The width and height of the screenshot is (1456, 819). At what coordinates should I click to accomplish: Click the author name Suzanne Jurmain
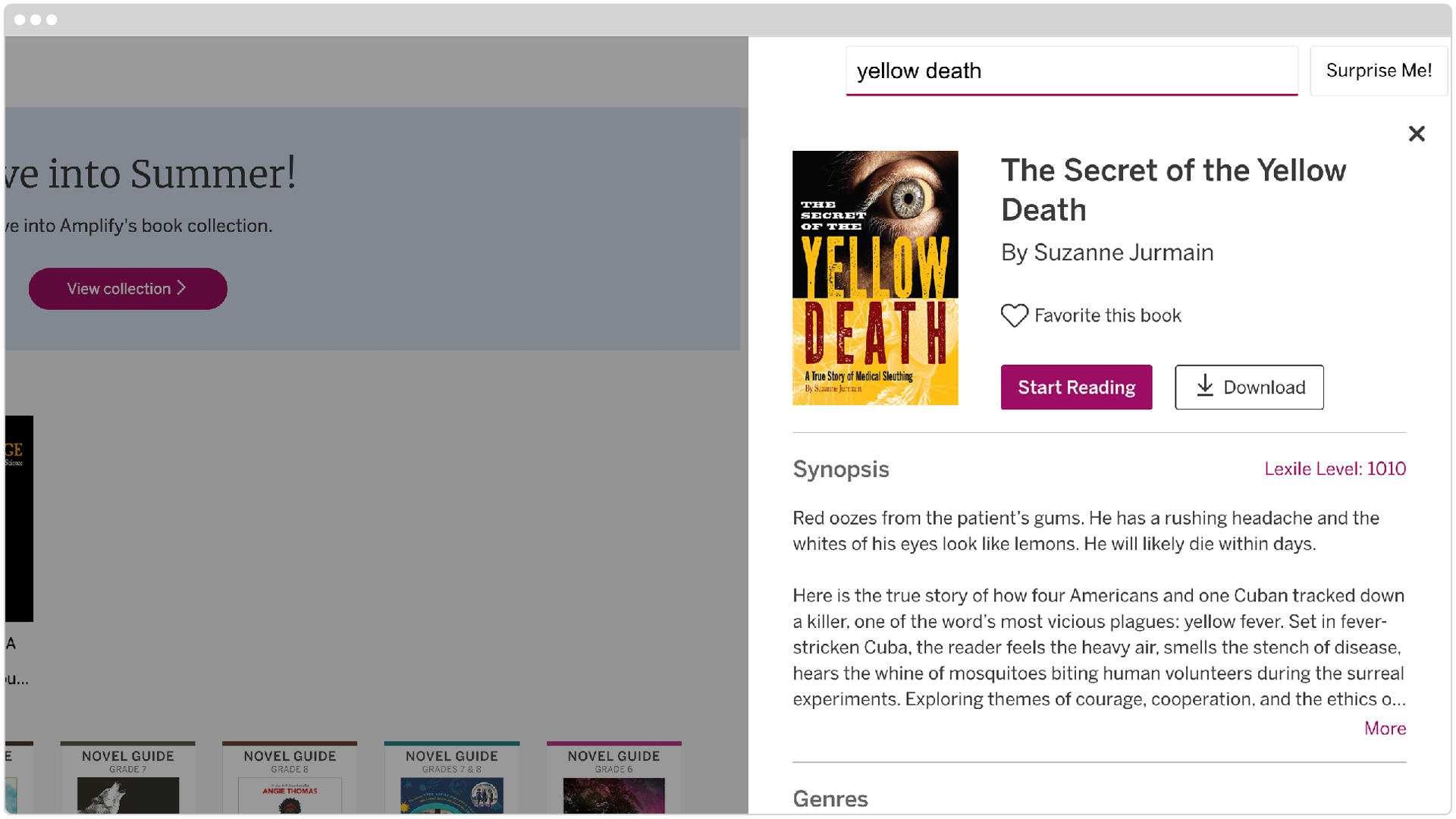click(1106, 253)
